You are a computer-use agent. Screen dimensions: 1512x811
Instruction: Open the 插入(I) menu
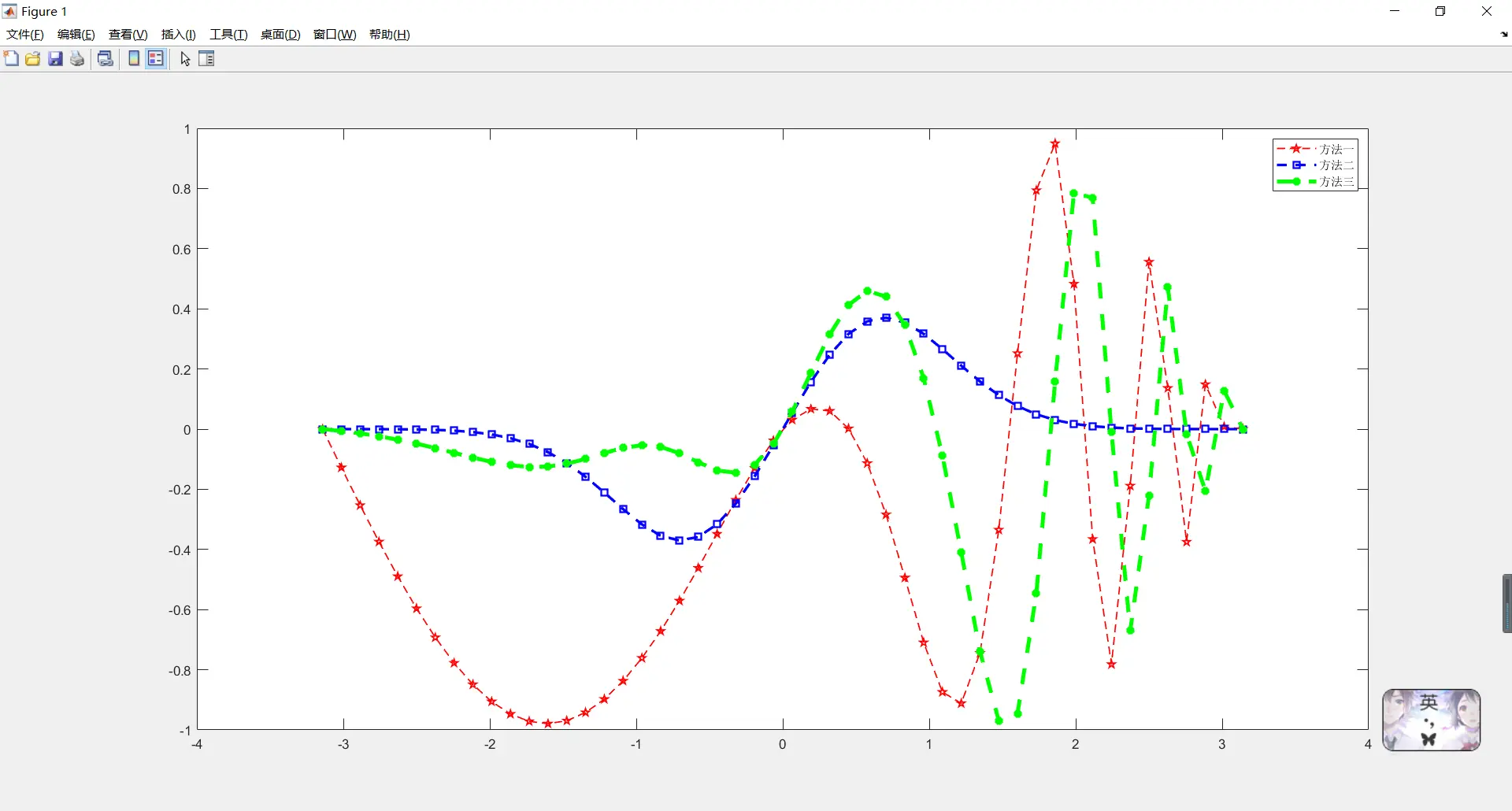pyautogui.click(x=179, y=35)
